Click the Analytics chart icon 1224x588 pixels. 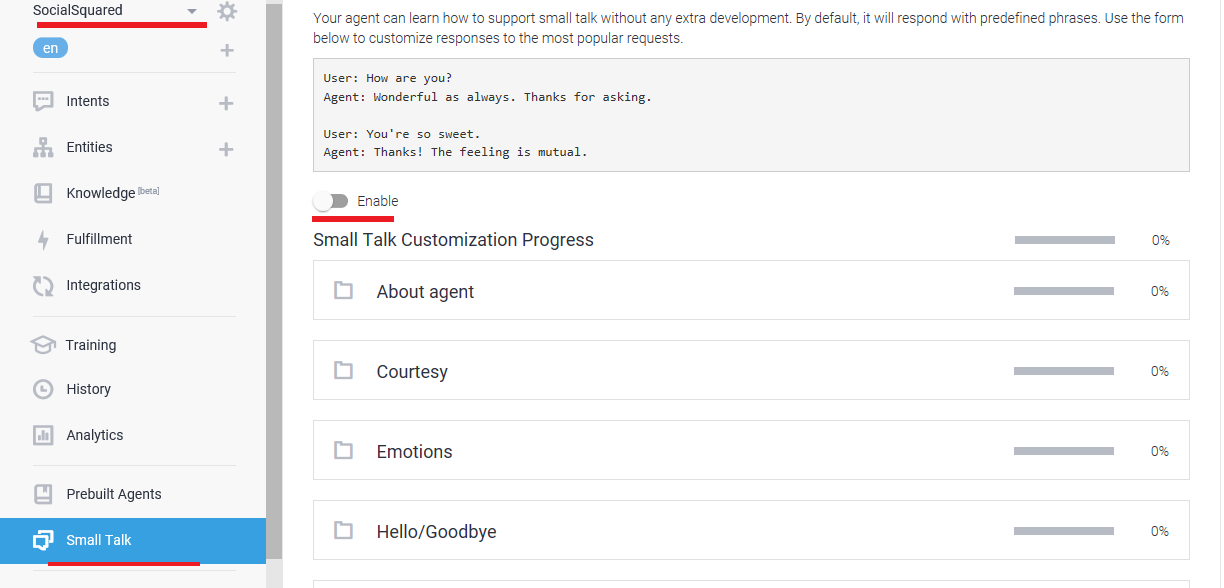(x=43, y=435)
